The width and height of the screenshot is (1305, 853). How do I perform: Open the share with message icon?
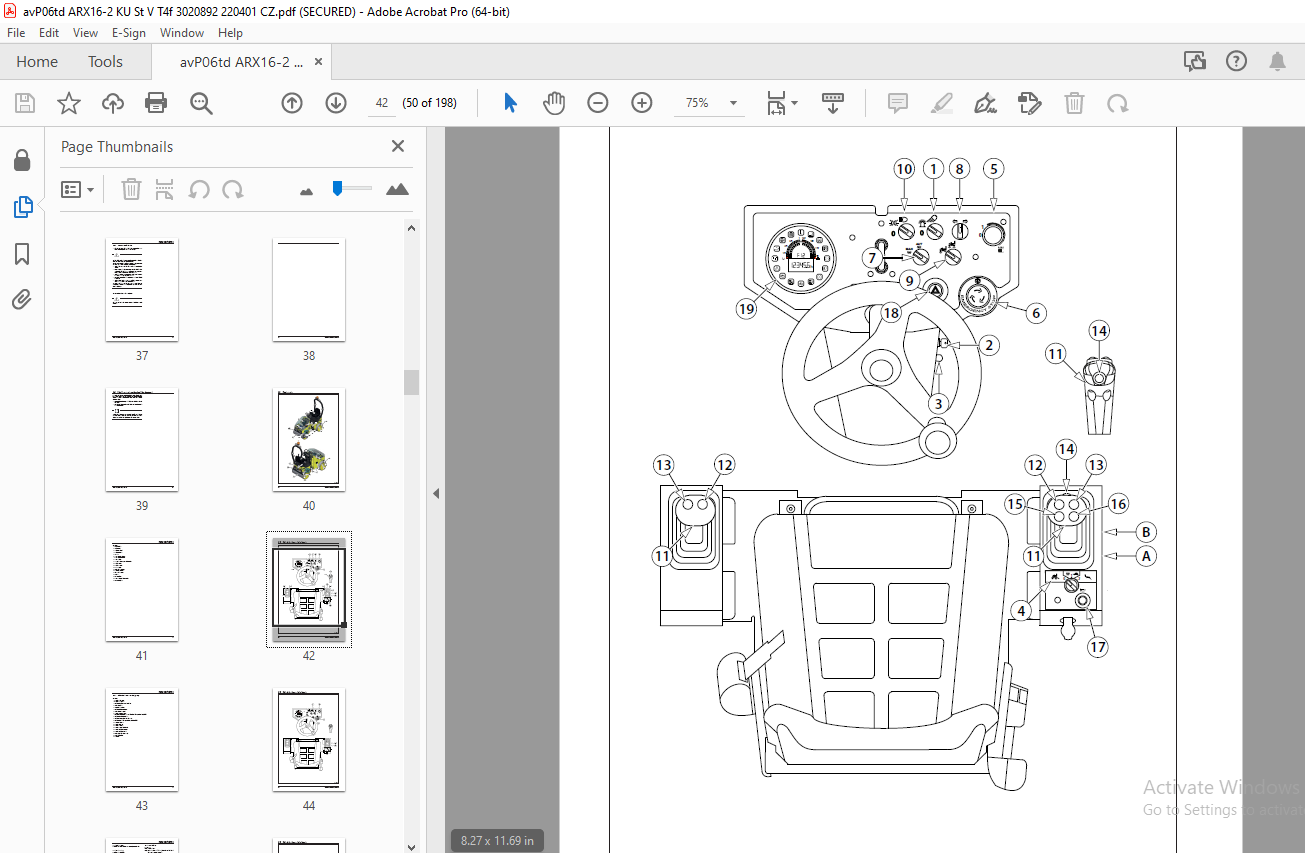click(x=1195, y=61)
